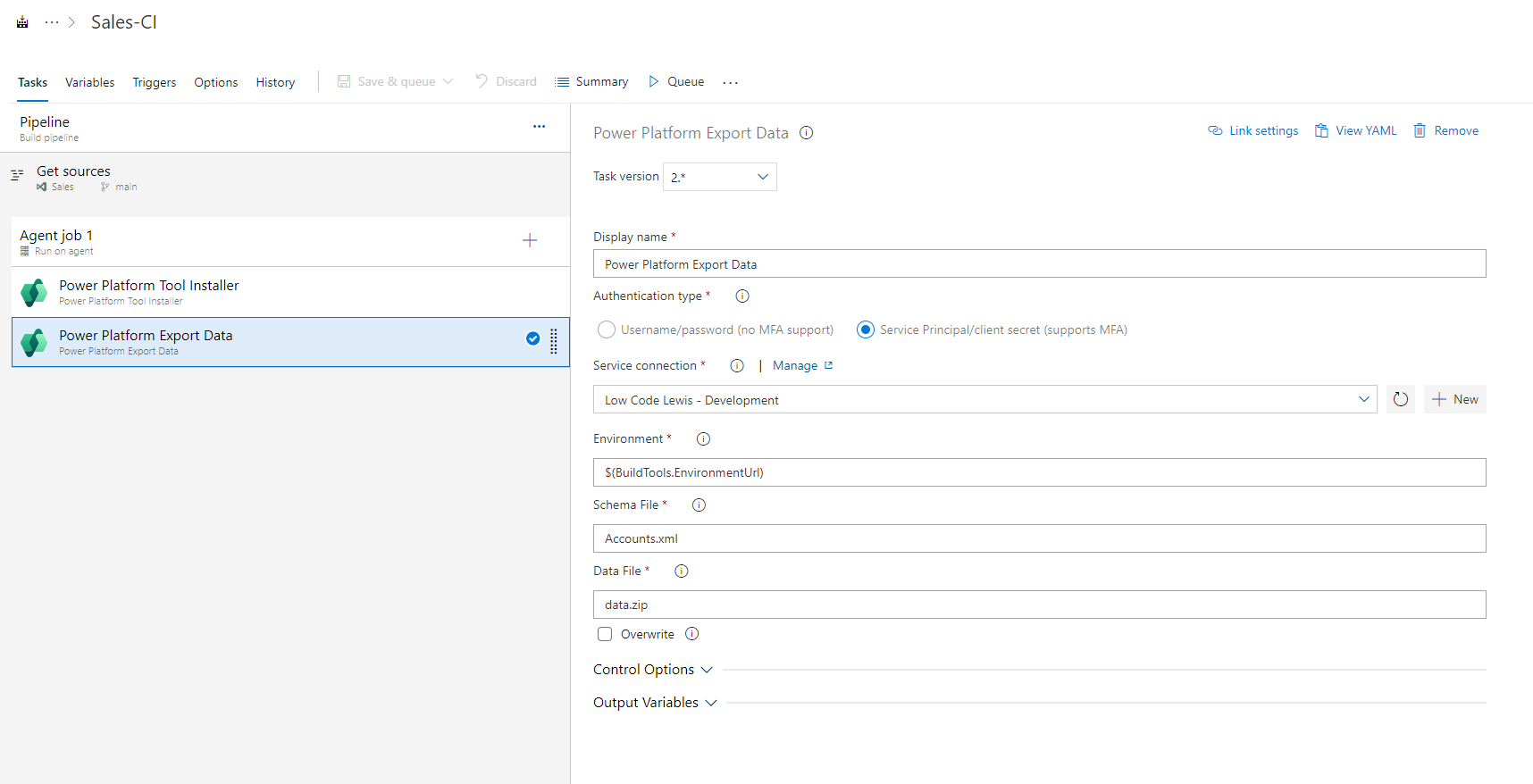Switch to the Triggers tab

coord(155,82)
